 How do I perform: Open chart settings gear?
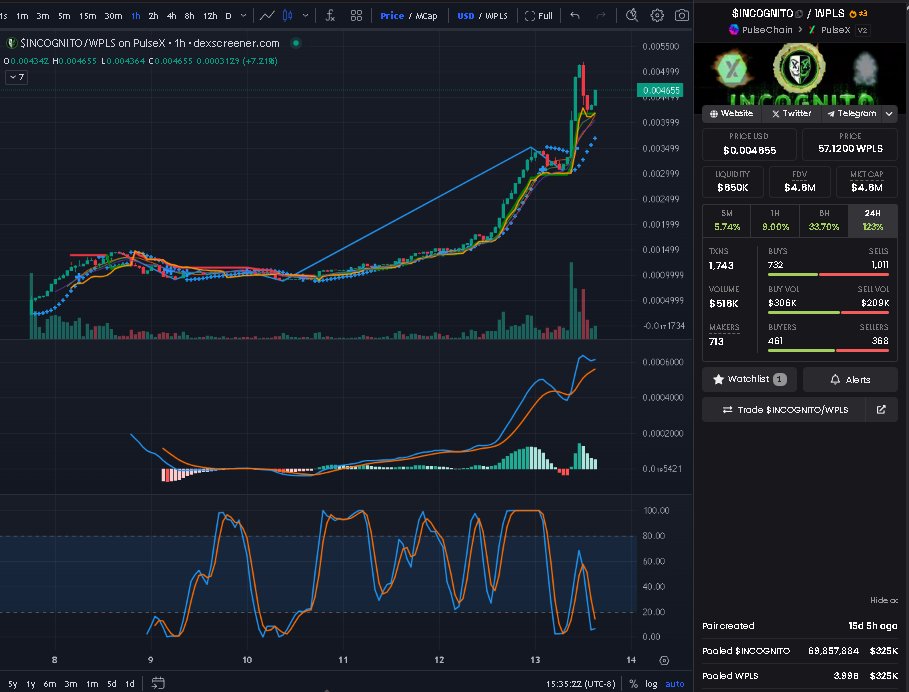[x=657, y=16]
